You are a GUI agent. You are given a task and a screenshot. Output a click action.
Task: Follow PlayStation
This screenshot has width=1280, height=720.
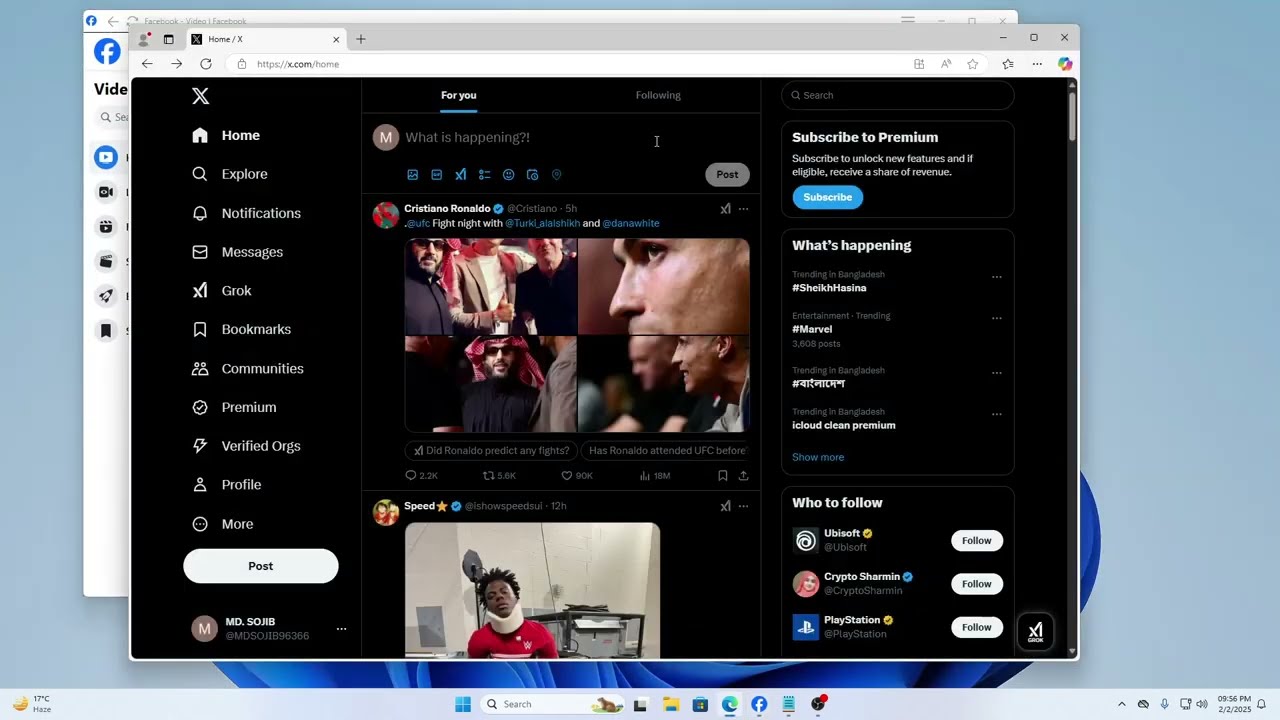(x=976, y=627)
